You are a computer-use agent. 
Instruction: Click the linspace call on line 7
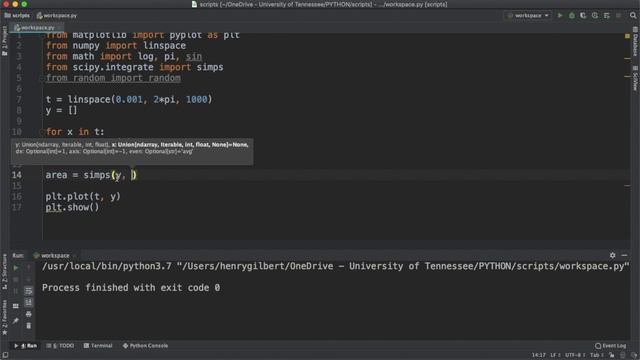(140, 99)
